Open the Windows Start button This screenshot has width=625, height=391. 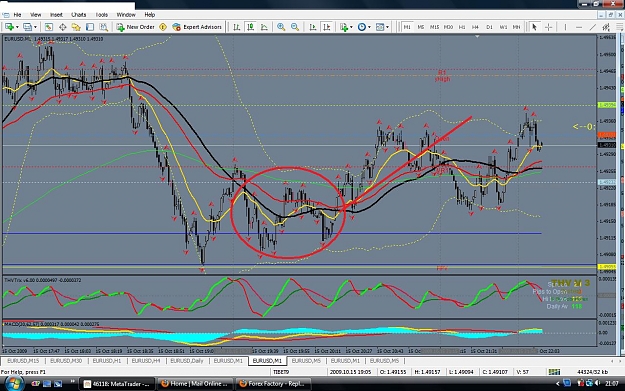pyautogui.click(x=13, y=383)
